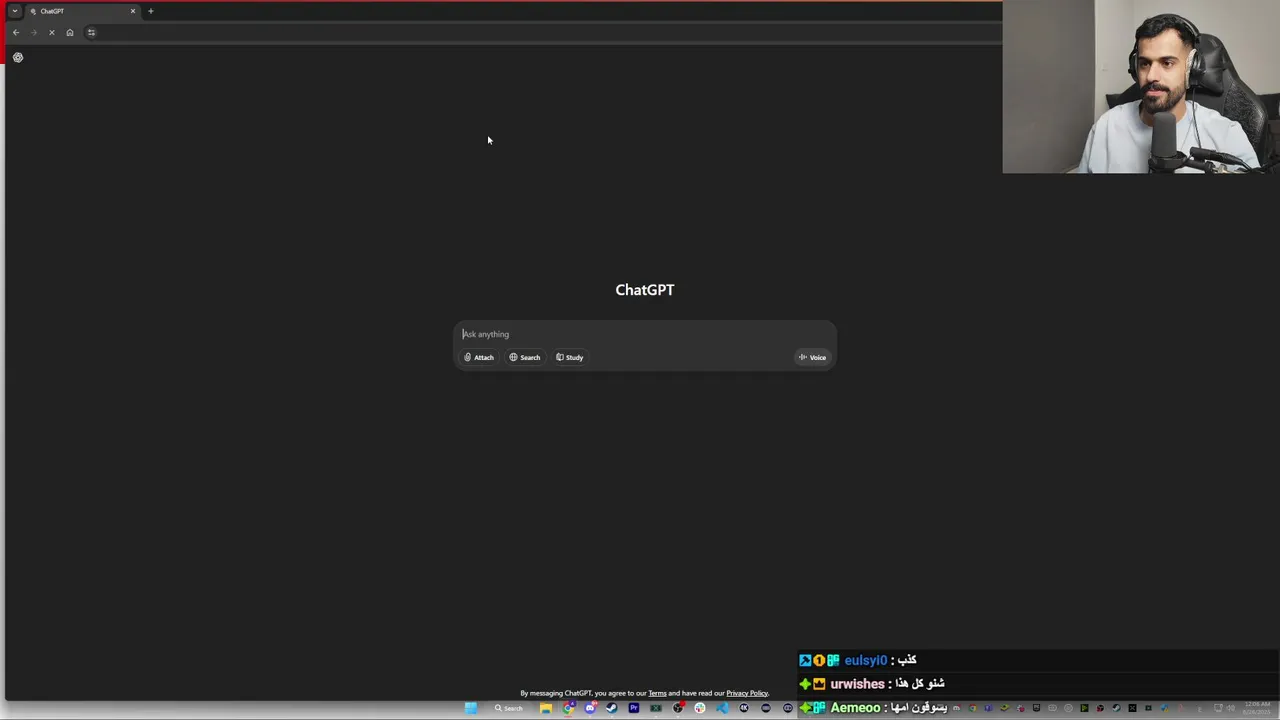Open the Windows Start menu
1280x720 pixels.
[x=471, y=708]
